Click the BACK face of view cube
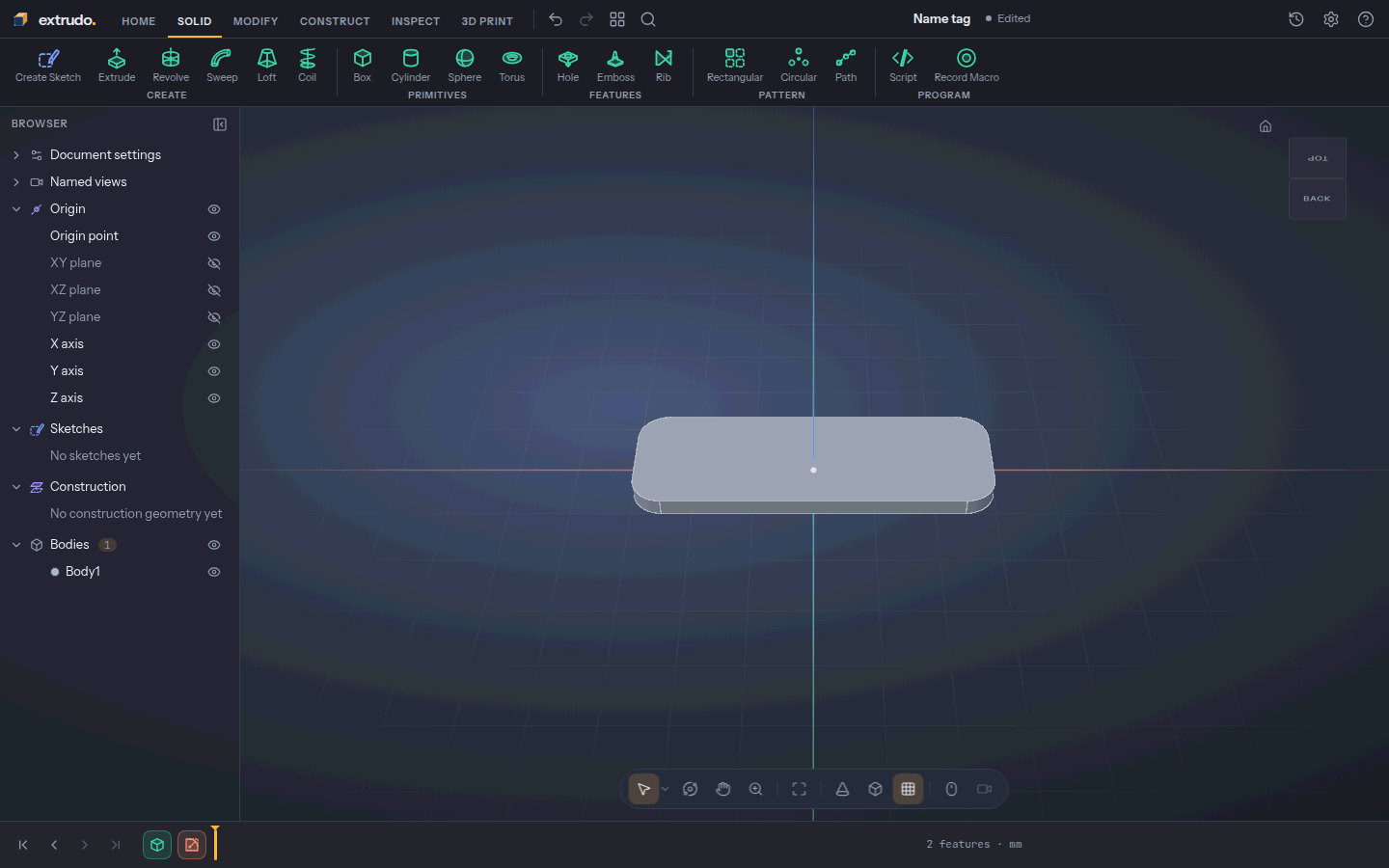1389x868 pixels. pyautogui.click(x=1317, y=199)
